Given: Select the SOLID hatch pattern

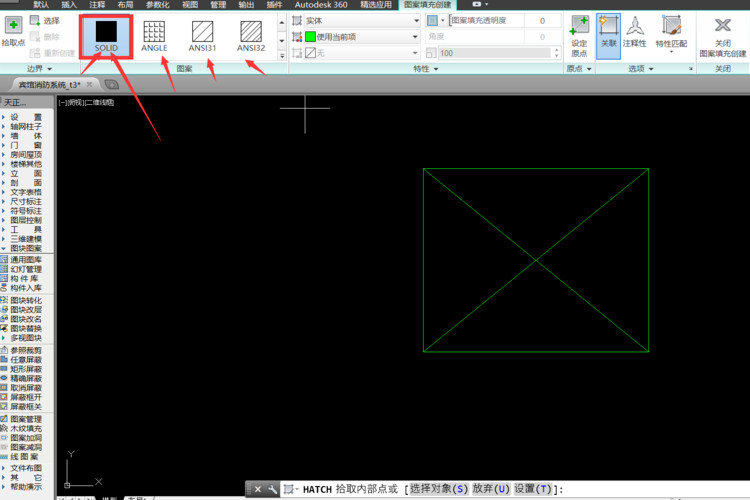Looking at the screenshot, I should [106, 36].
